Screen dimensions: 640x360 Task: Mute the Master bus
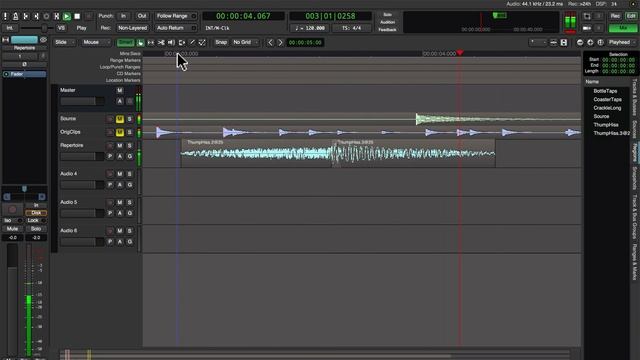(x=120, y=90)
